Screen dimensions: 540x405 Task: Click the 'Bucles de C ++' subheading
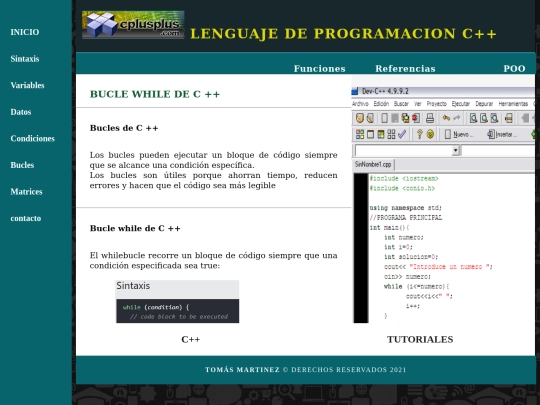point(124,128)
